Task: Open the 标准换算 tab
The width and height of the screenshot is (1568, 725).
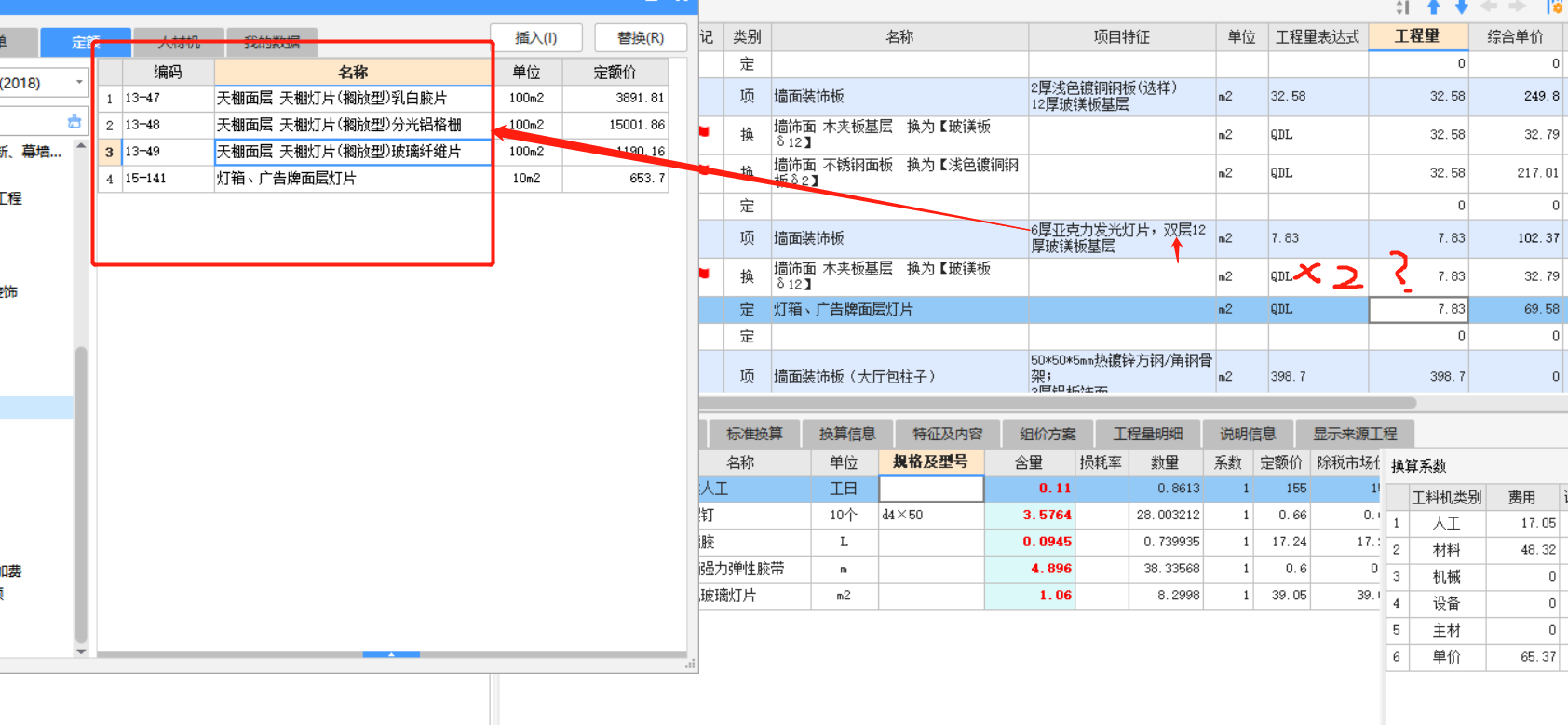Action: coord(754,434)
